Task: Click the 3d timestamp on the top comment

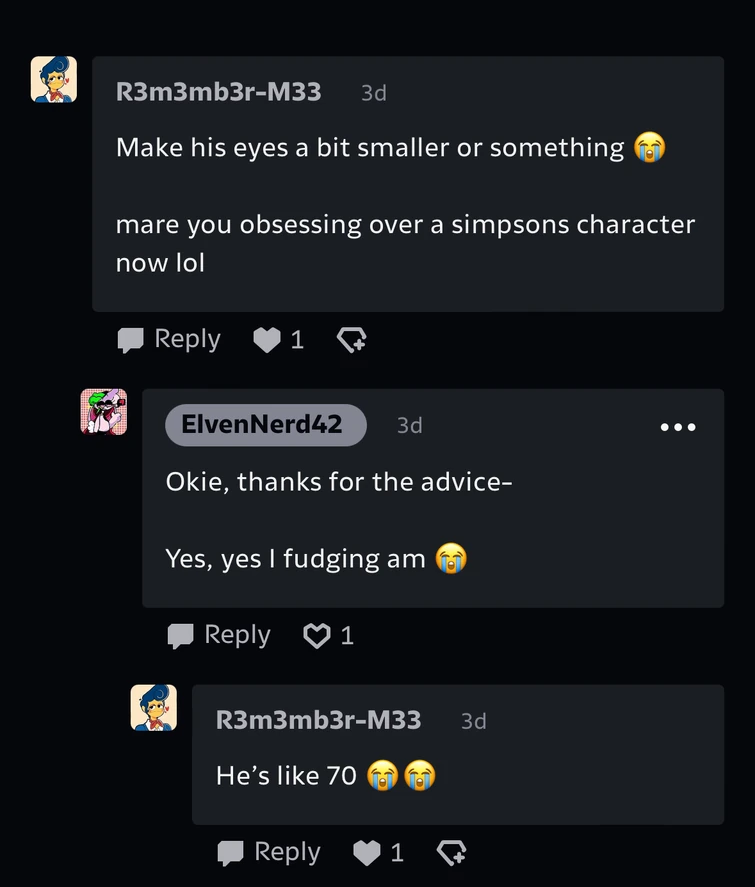Action: click(x=374, y=93)
